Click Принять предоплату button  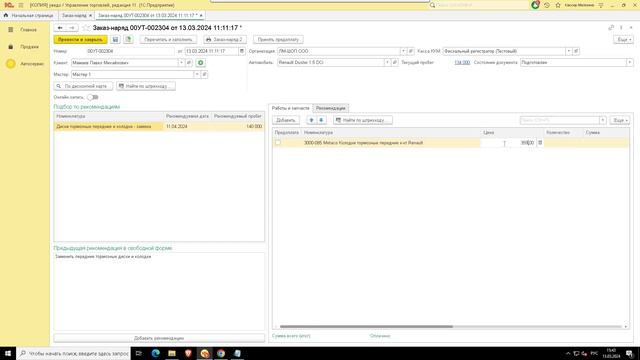pos(278,40)
